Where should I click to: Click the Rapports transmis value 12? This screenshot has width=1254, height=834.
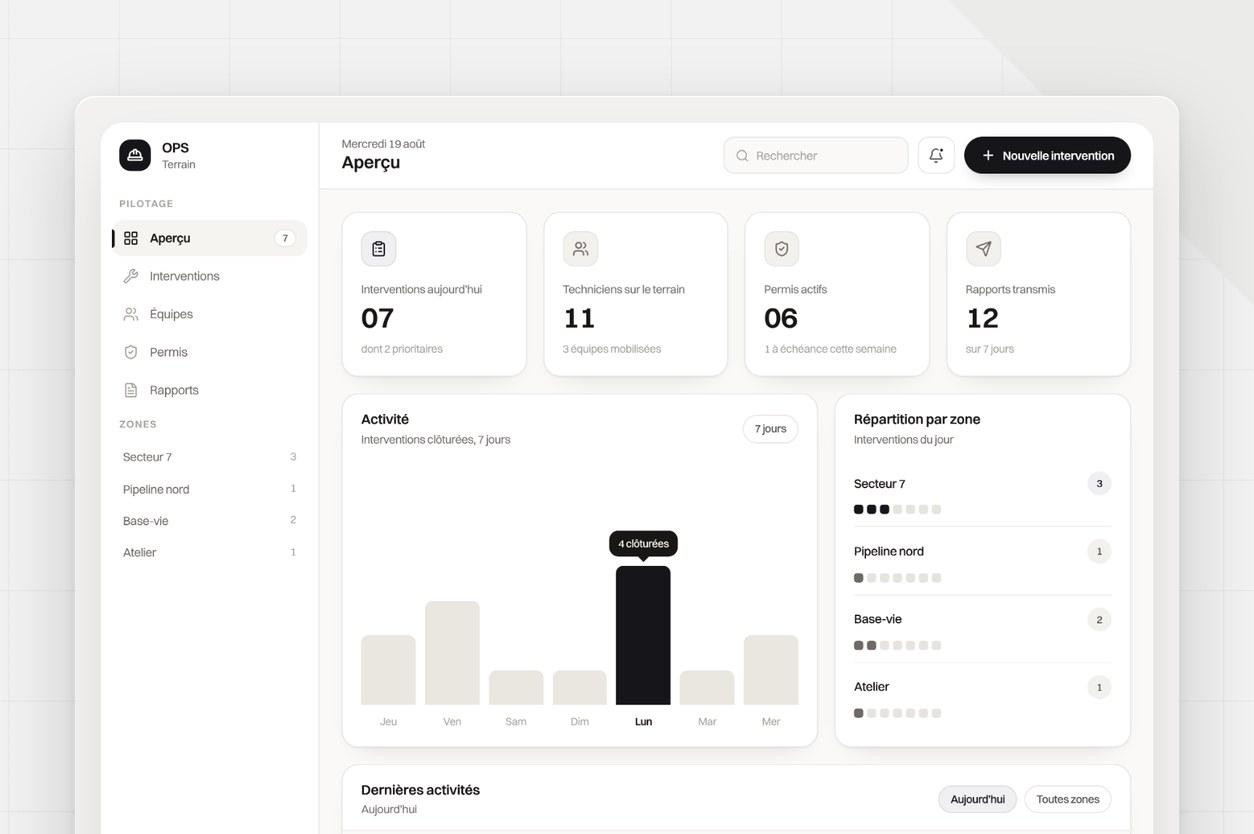click(x=983, y=318)
